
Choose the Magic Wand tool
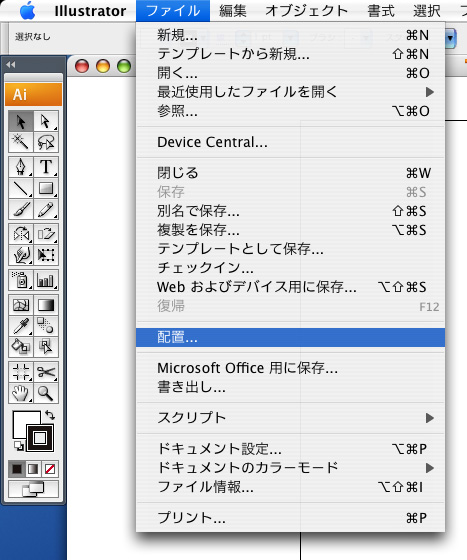click(21, 142)
